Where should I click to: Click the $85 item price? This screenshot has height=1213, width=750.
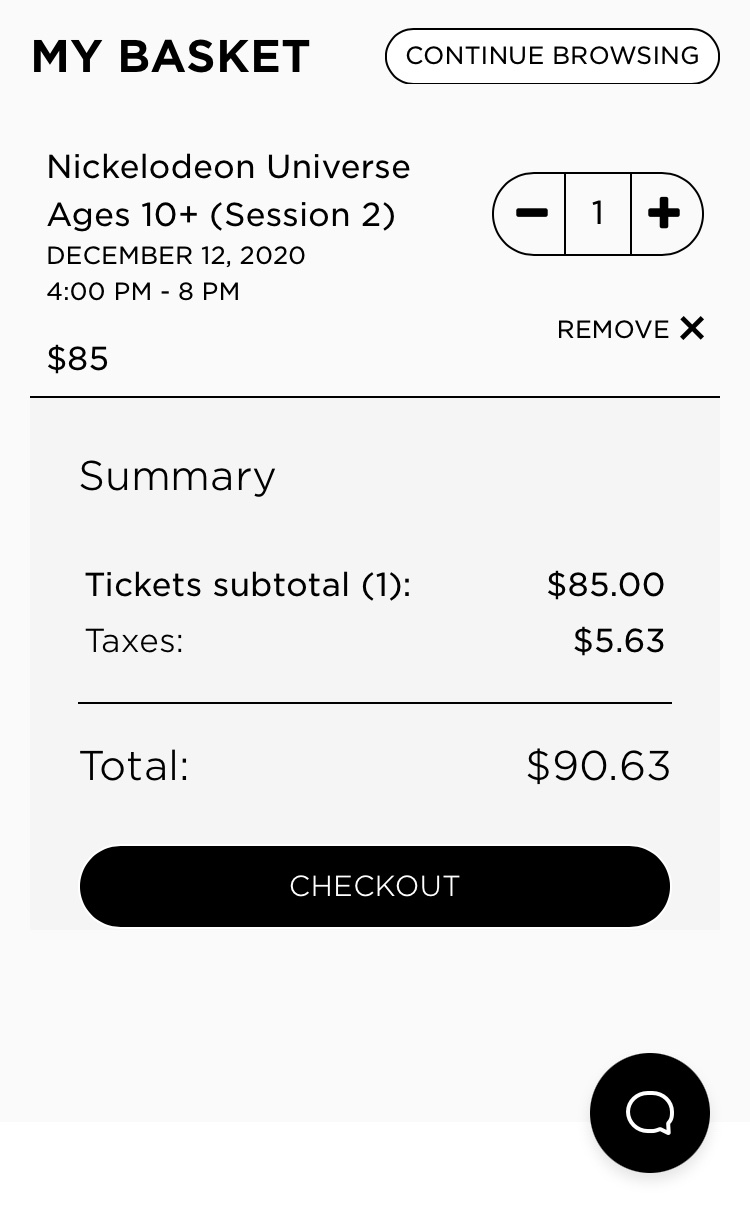[78, 358]
